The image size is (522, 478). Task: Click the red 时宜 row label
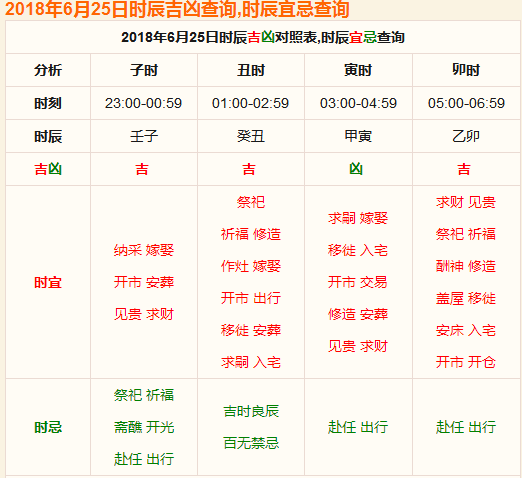48,282
